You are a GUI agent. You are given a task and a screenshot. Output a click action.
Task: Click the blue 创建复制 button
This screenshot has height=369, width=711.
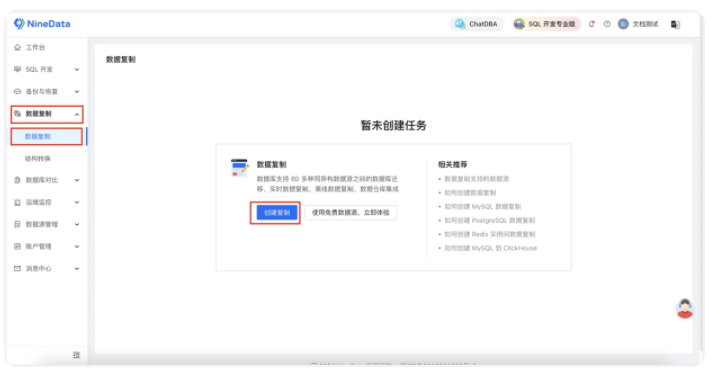point(277,213)
